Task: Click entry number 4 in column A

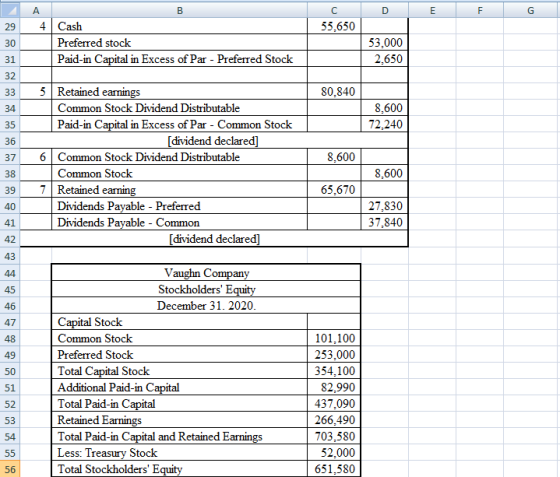Action: pos(36,26)
